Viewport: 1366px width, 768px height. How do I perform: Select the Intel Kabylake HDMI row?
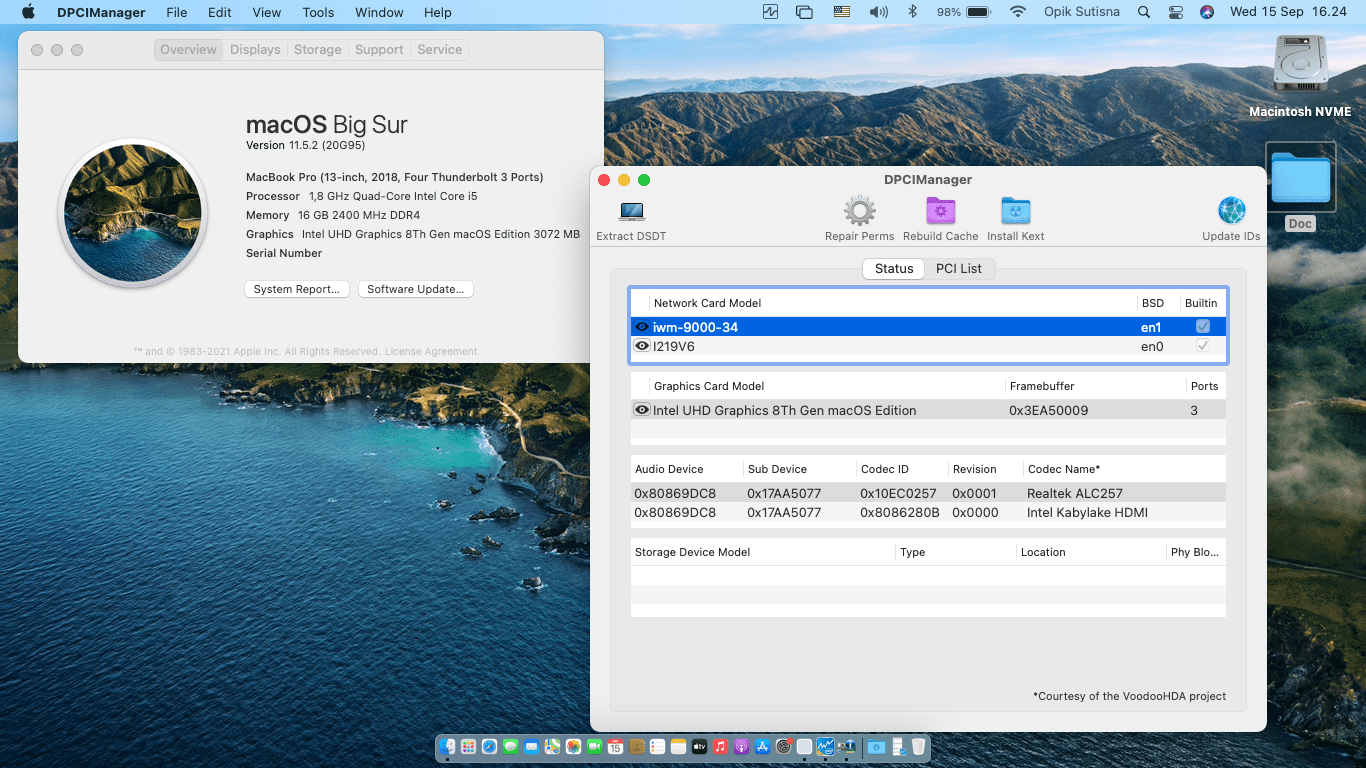pyautogui.click(x=928, y=512)
